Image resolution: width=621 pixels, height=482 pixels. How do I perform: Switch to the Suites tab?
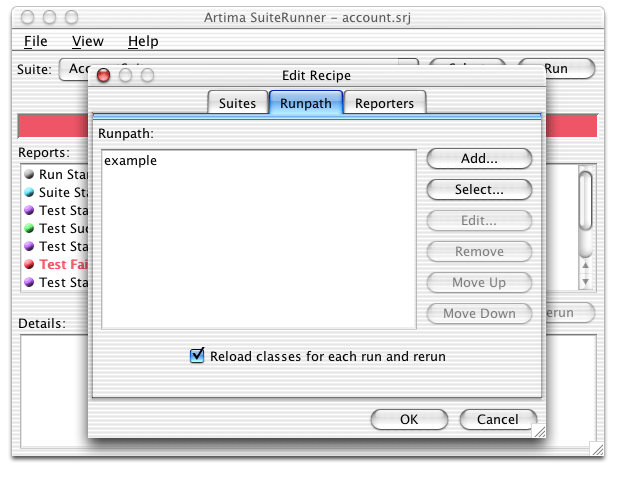coord(238,103)
